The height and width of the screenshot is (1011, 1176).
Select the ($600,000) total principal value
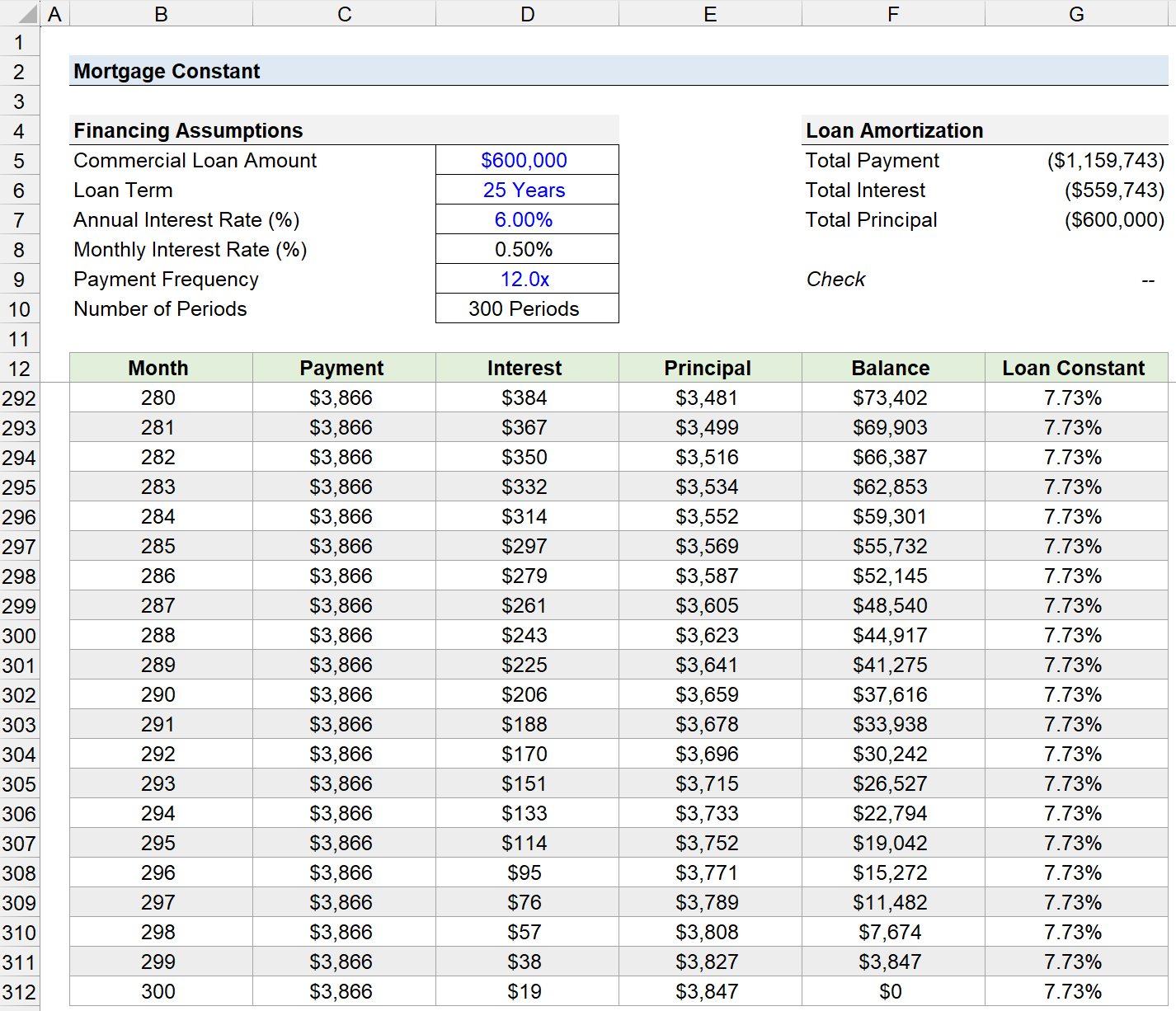(1077, 220)
